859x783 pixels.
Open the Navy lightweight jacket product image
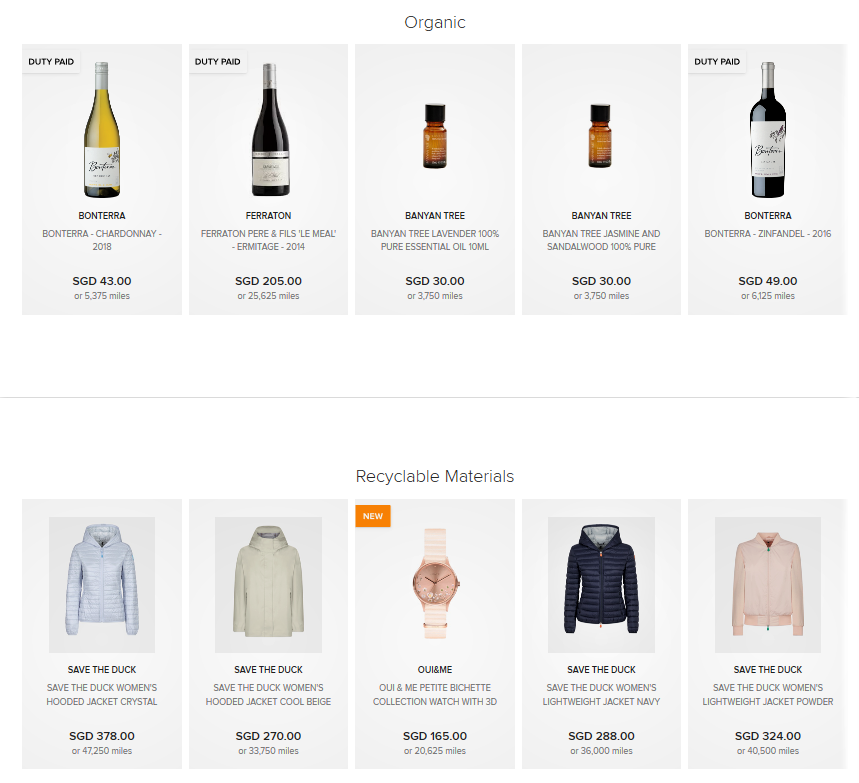point(601,585)
